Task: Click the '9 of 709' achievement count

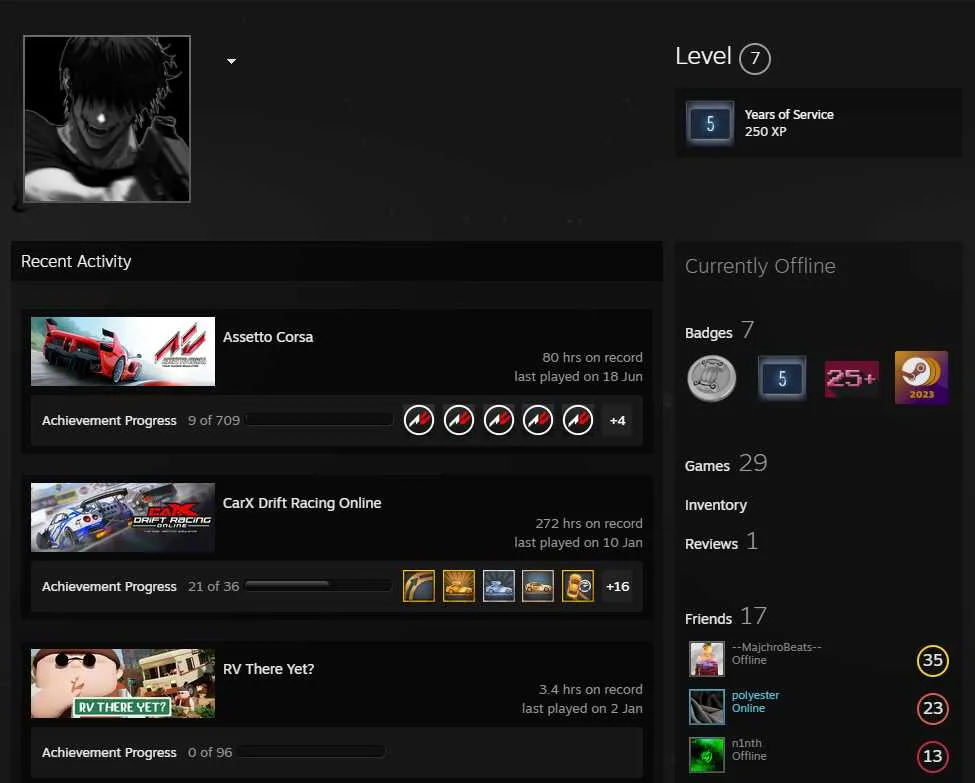Action: pyautogui.click(x=214, y=420)
